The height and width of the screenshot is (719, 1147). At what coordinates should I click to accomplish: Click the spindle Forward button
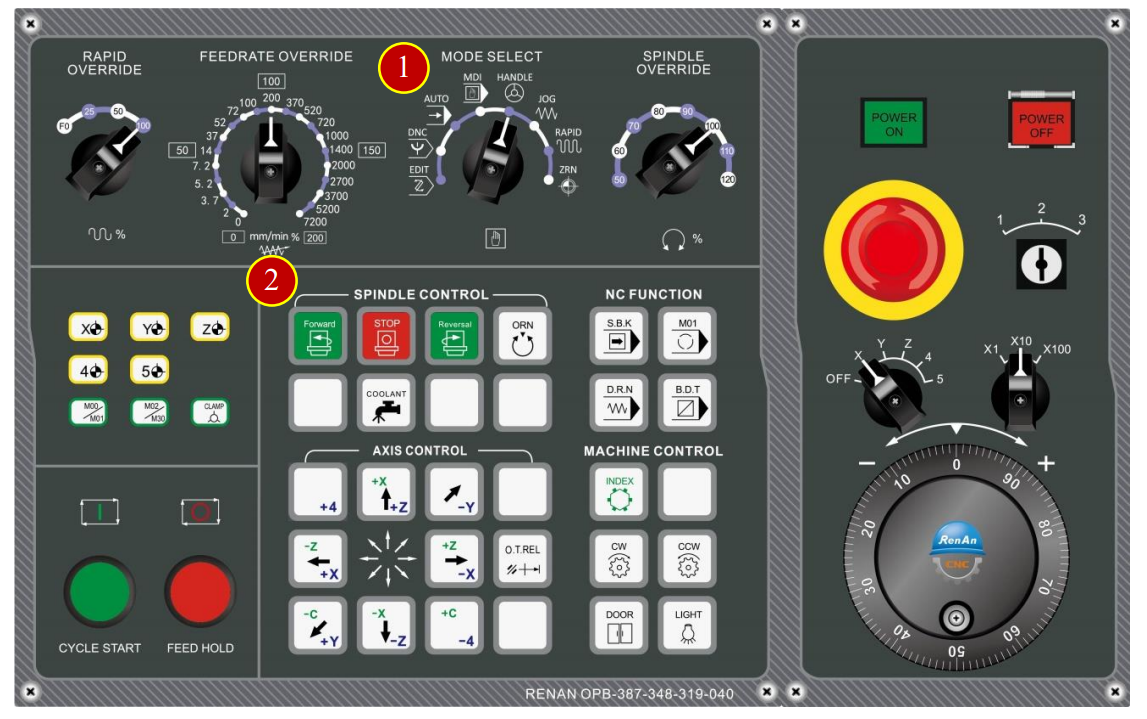(x=318, y=336)
